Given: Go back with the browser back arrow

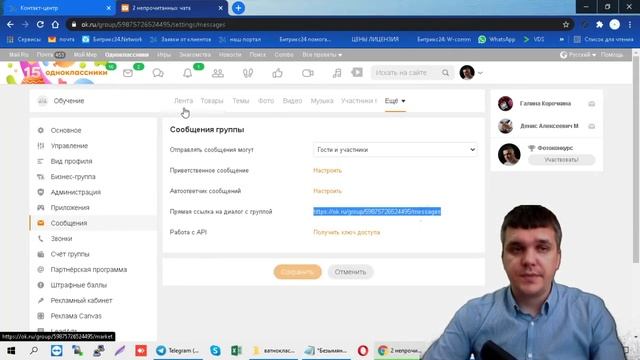Looking at the screenshot, I should [10, 24].
